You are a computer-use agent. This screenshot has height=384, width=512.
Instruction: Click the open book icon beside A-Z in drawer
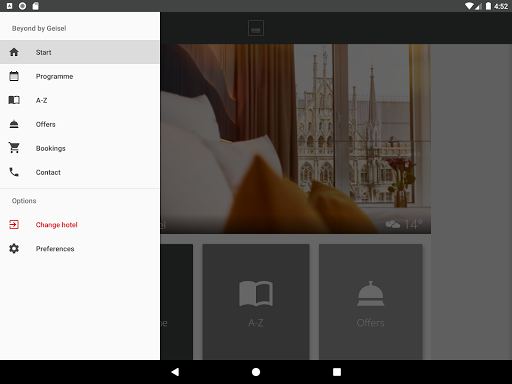click(14, 100)
